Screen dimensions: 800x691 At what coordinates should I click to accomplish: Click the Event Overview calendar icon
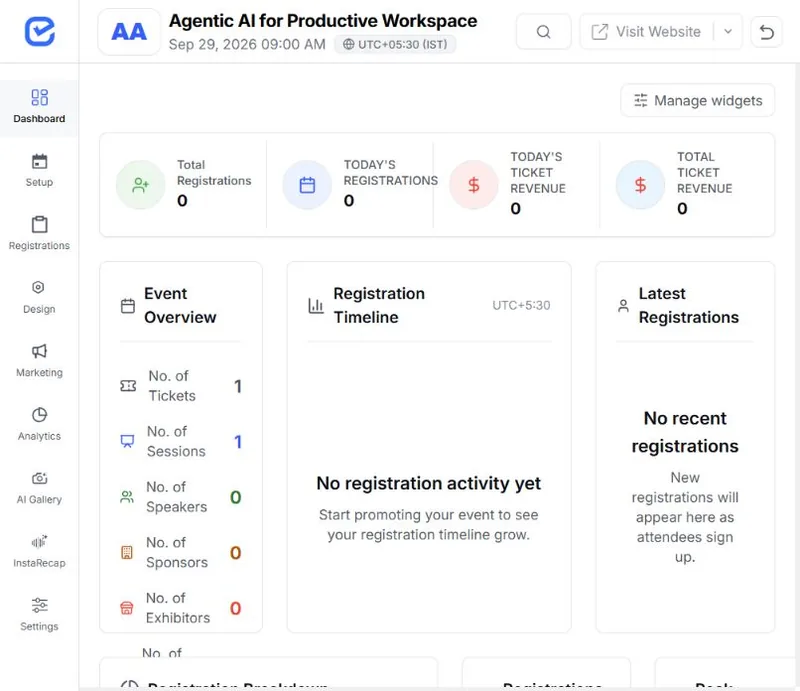click(x=128, y=306)
